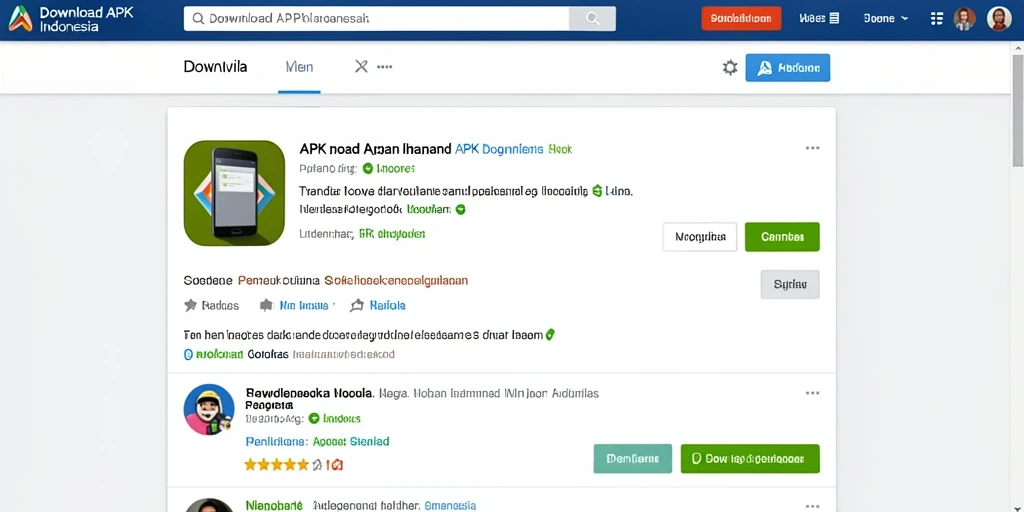Open the green phone app icon
The height and width of the screenshot is (512, 1024).
click(x=234, y=193)
